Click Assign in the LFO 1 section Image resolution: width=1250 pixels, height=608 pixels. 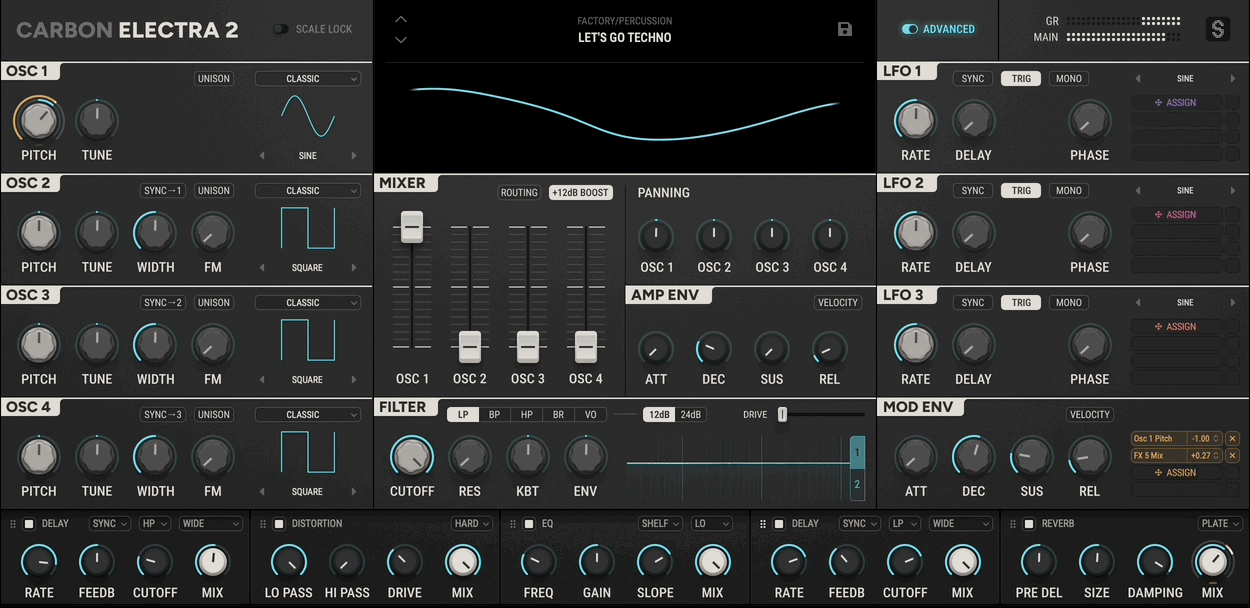1176,103
